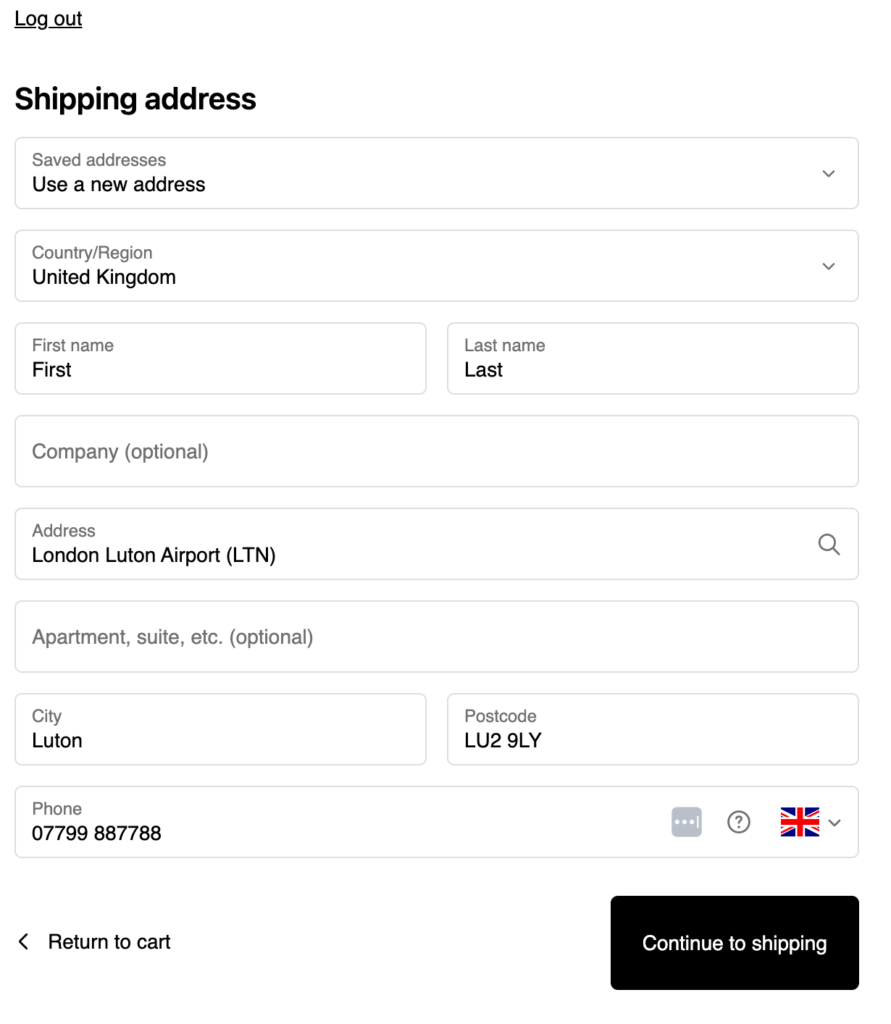Image resolution: width=891 pixels, height=1024 pixels.
Task: Click the Country/Region chevron arrow
Action: point(828,266)
